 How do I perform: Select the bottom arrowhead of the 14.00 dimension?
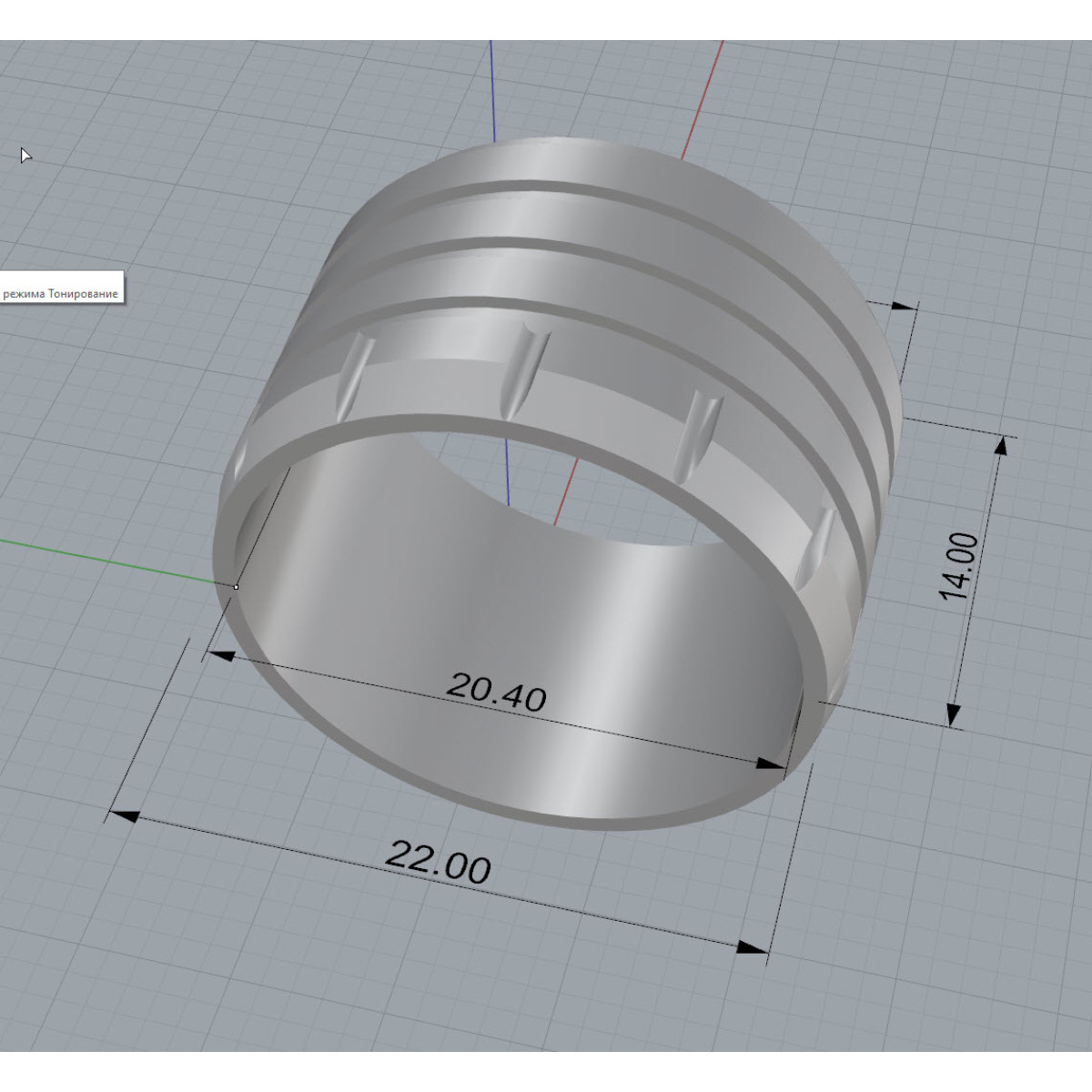pyautogui.click(x=953, y=714)
